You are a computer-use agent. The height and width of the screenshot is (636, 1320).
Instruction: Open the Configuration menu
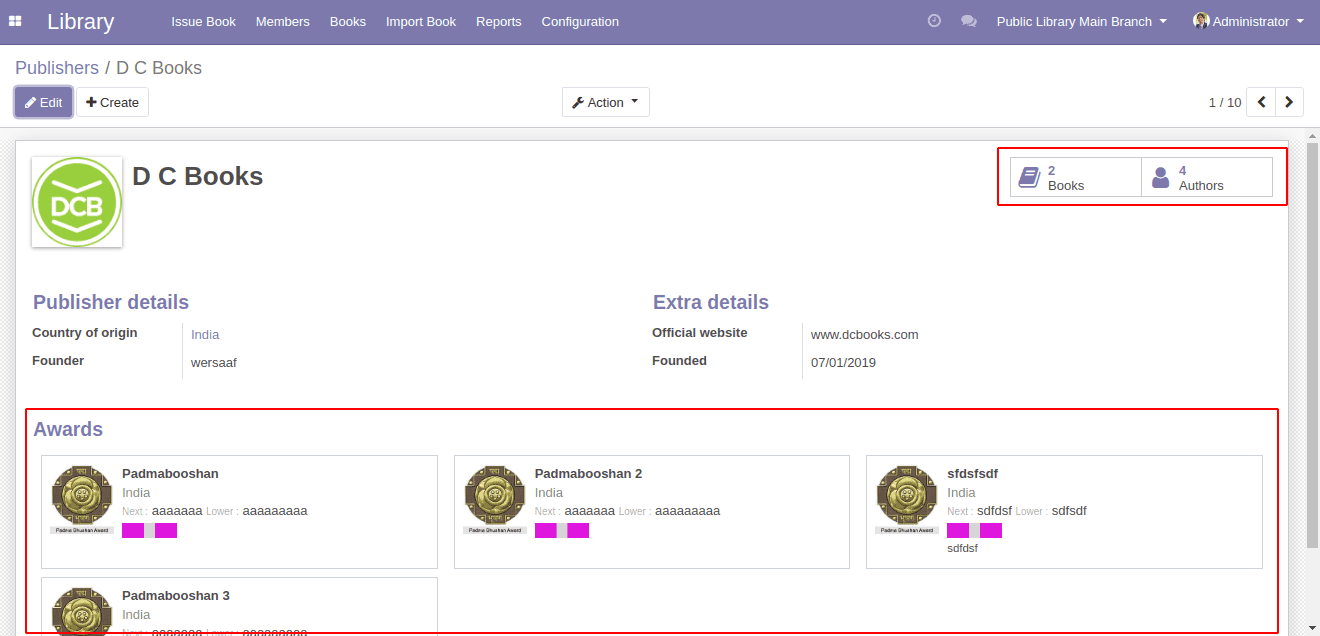580,21
